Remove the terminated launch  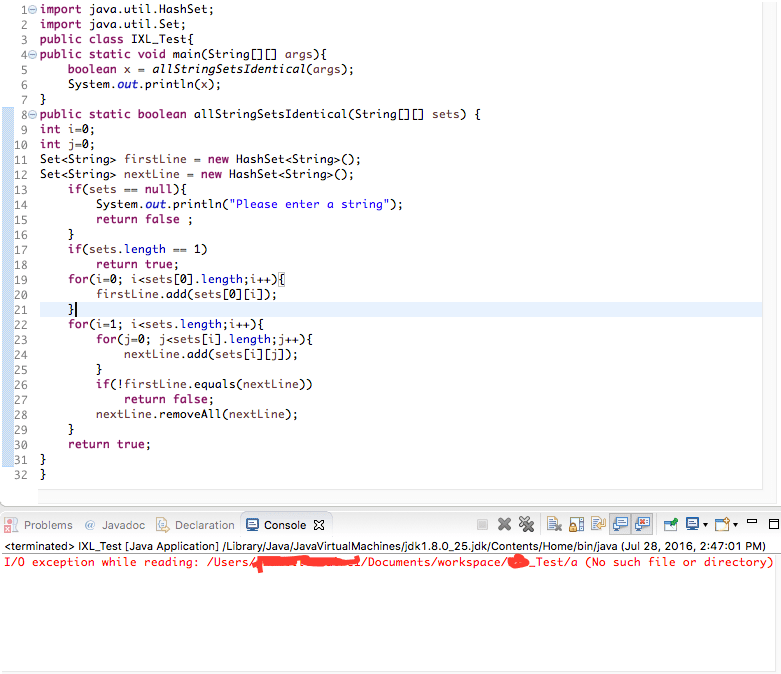tap(504, 525)
